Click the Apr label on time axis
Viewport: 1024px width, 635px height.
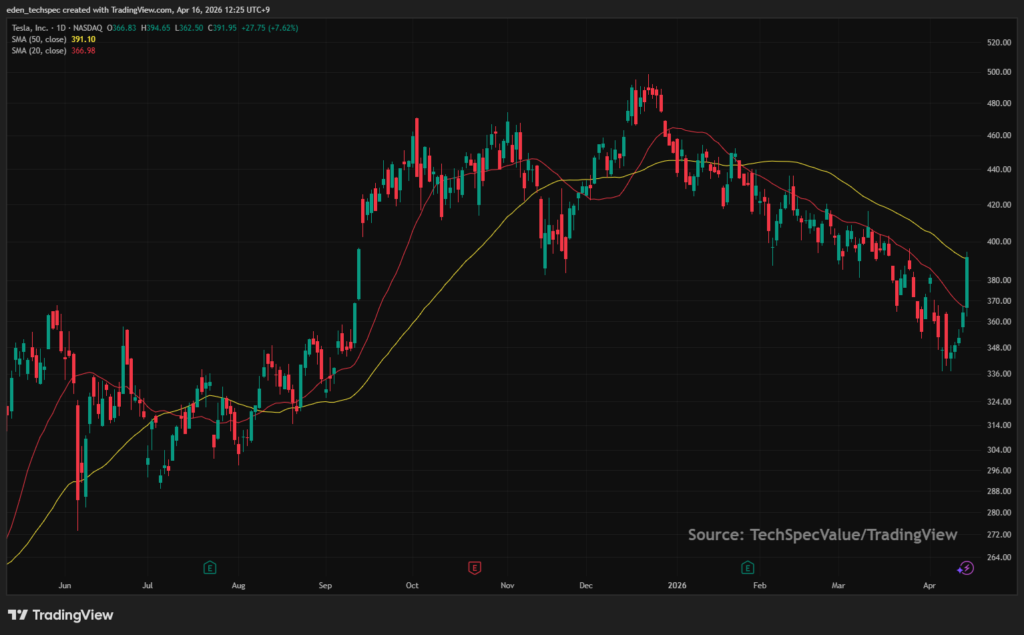pyautogui.click(x=929, y=585)
